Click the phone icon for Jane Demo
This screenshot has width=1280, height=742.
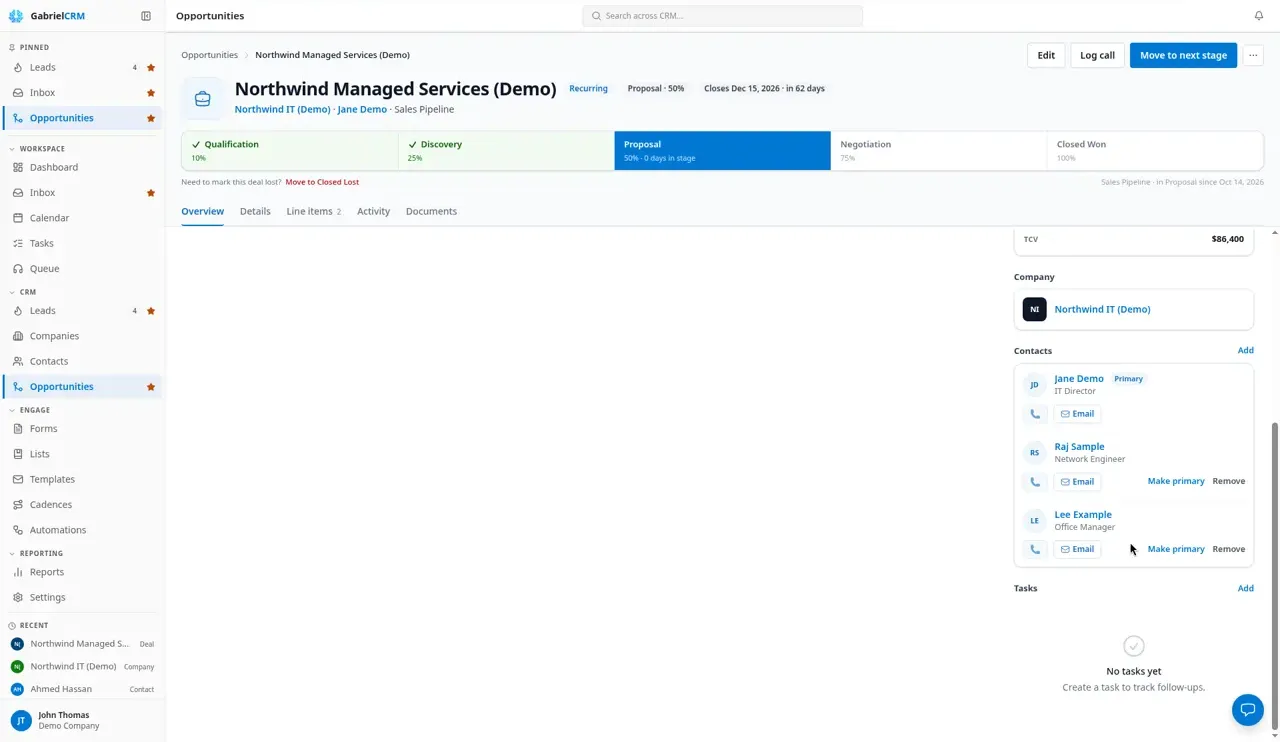pos(1035,414)
